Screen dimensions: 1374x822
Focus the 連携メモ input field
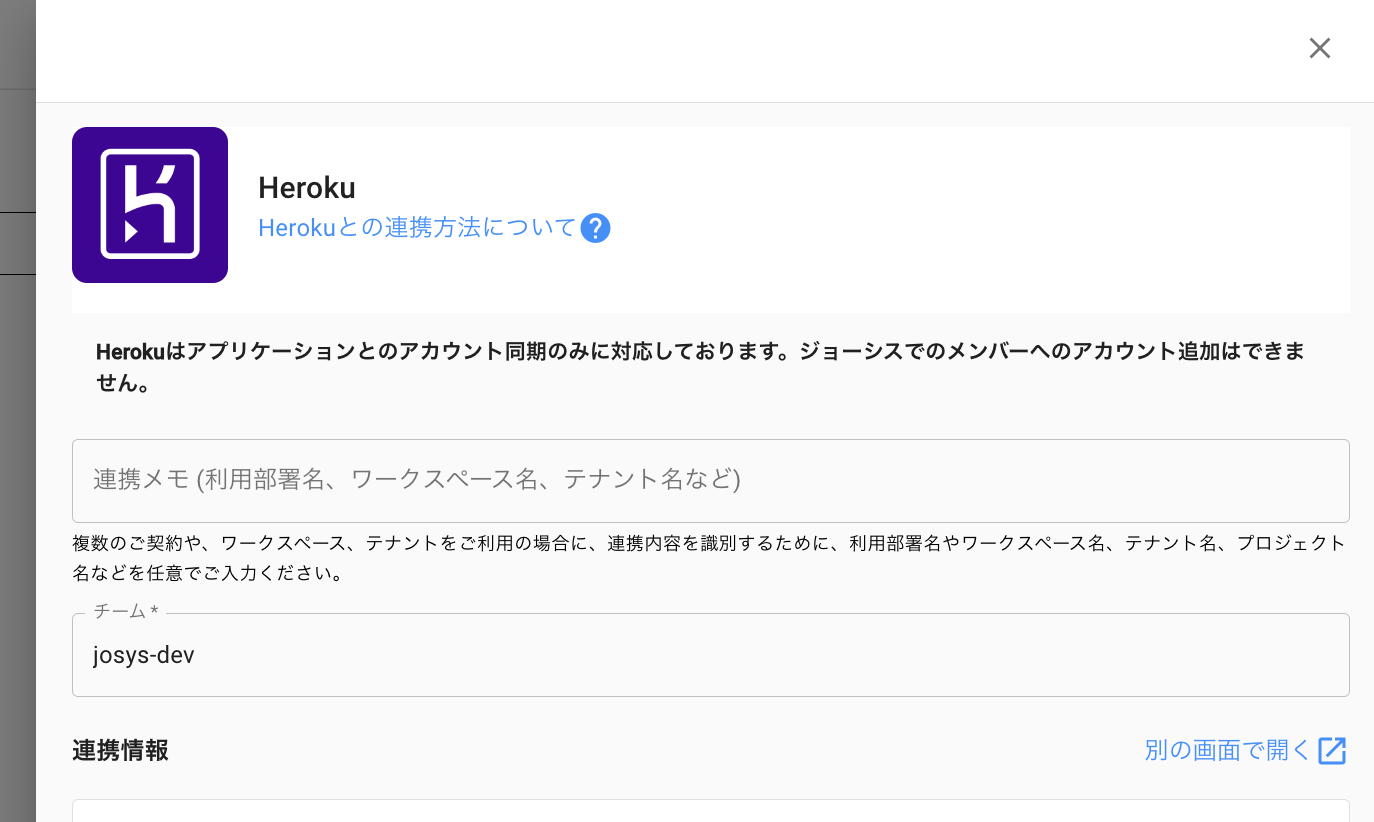[711, 481]
